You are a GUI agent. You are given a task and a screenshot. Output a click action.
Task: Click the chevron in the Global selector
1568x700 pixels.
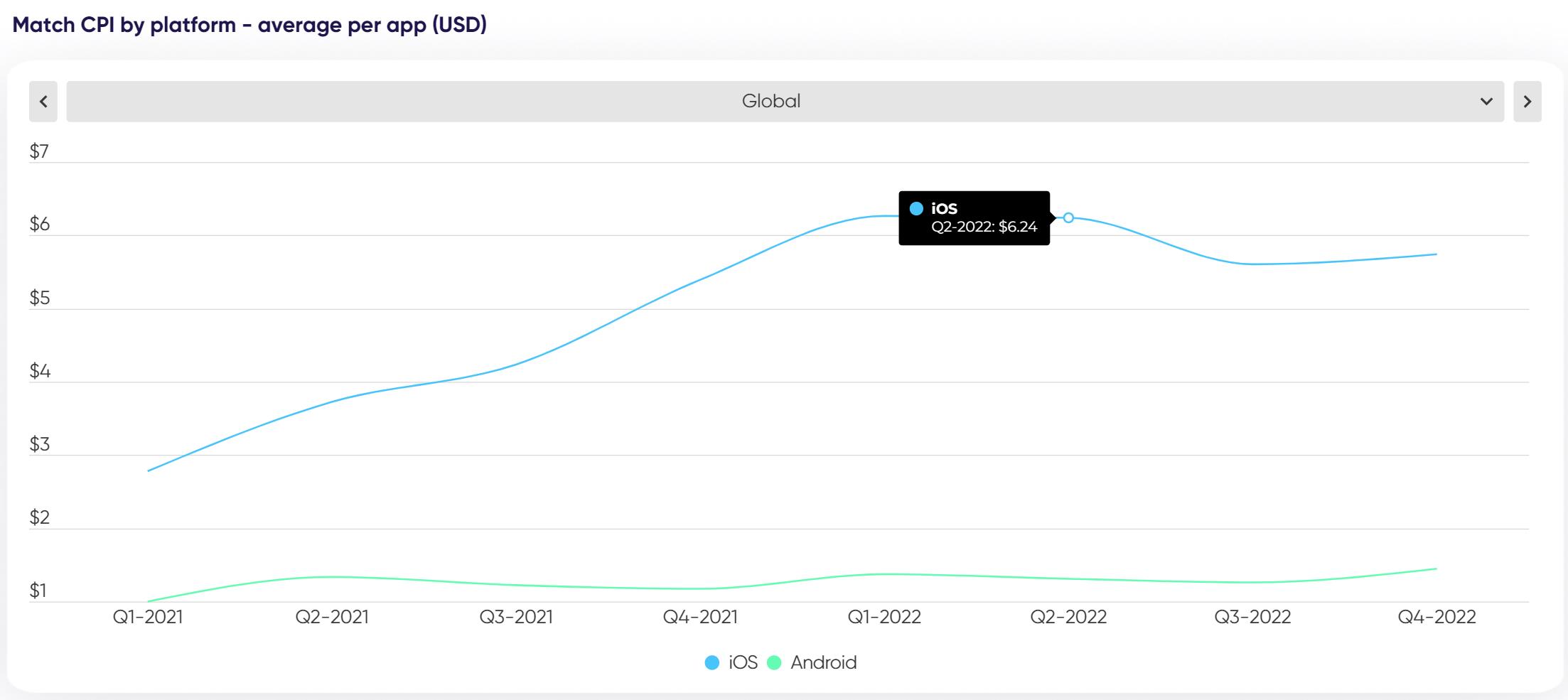(x=1486, y=102)
